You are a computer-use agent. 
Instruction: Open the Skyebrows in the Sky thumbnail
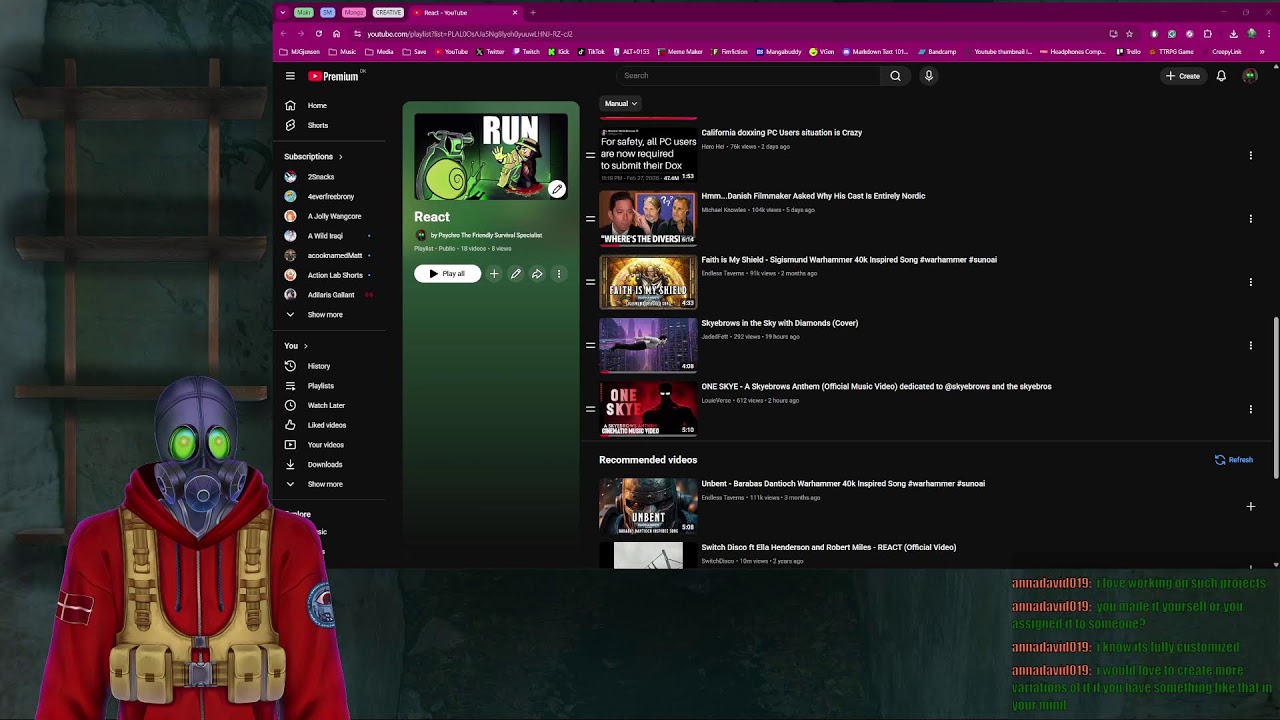pos(648,345)
